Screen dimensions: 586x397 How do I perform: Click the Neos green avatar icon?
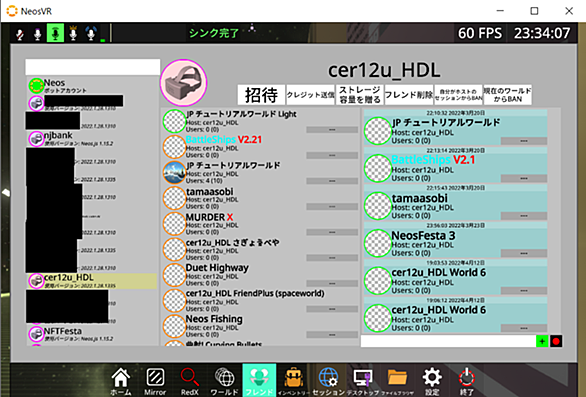[36, 86]
